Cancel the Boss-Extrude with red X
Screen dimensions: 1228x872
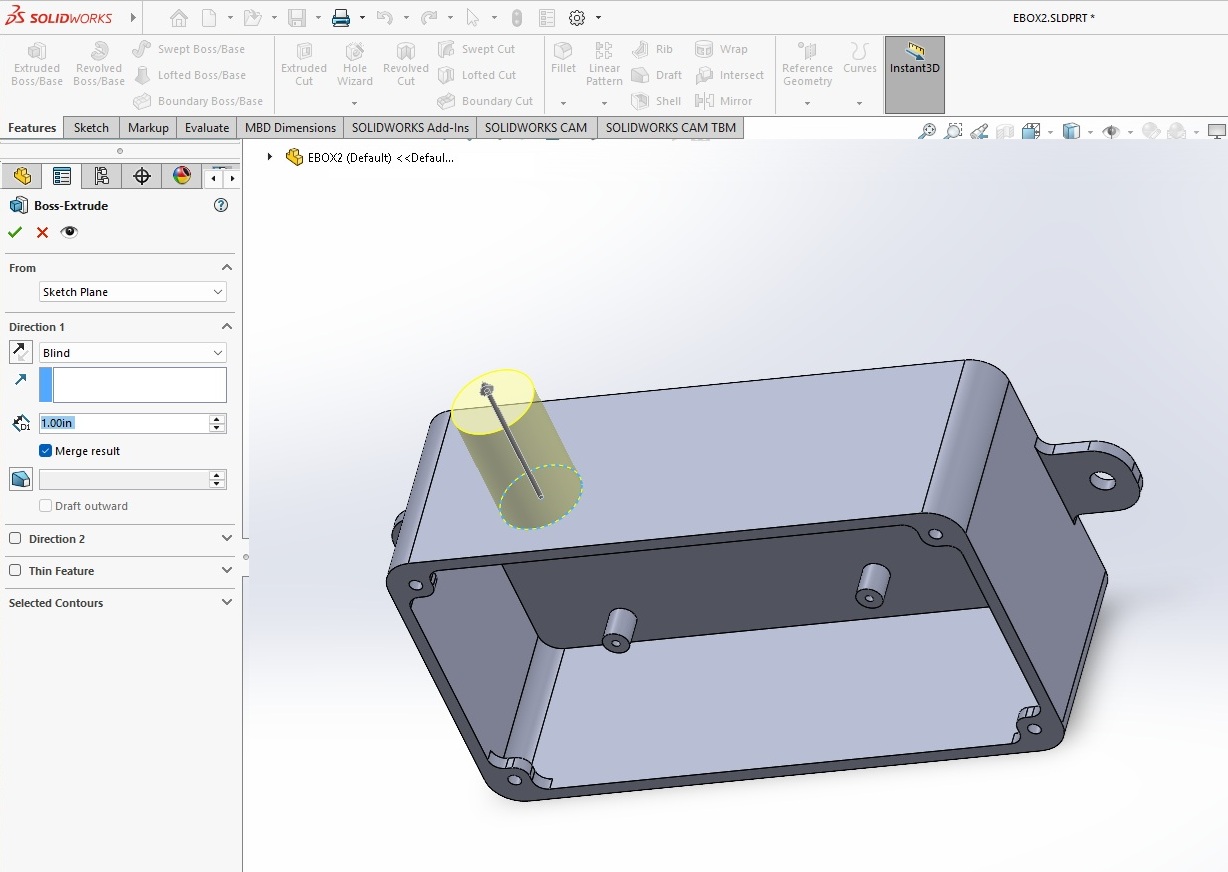[42, 232]
